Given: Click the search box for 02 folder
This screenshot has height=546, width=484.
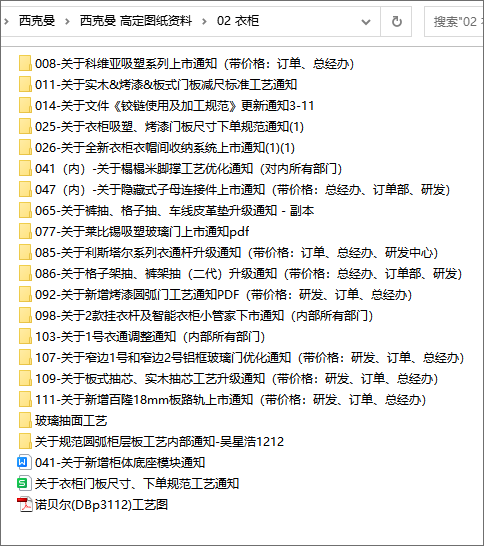Looking at the screenshot, I should point(454,22).
